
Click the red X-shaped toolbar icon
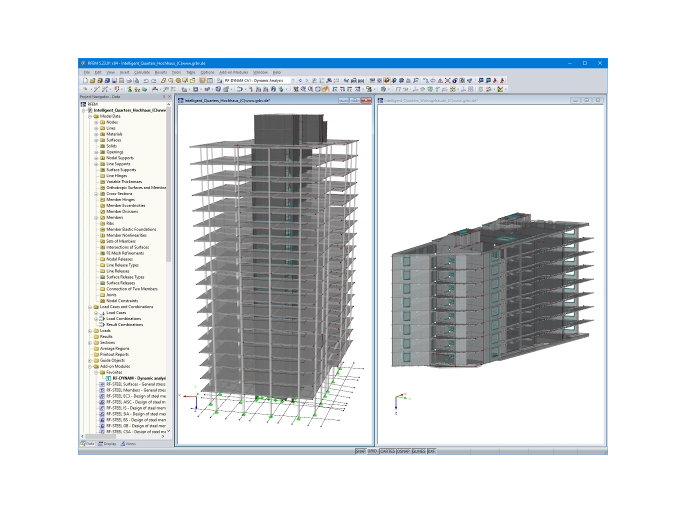click(x=448, y=80)
